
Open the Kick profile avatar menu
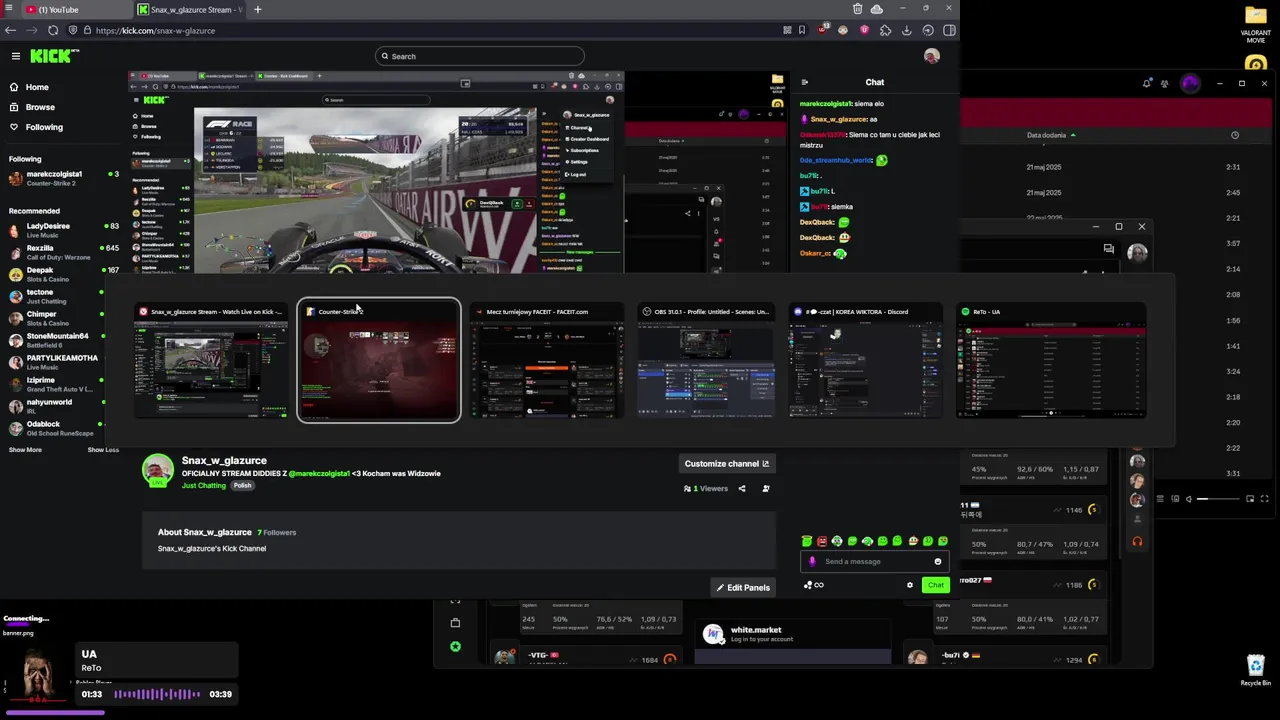tap(932, 56)
